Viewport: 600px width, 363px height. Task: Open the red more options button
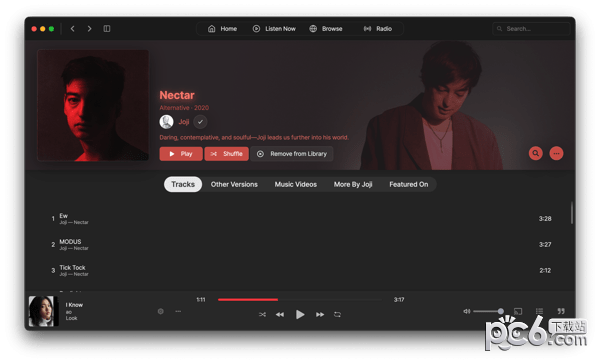pos(556,153)
